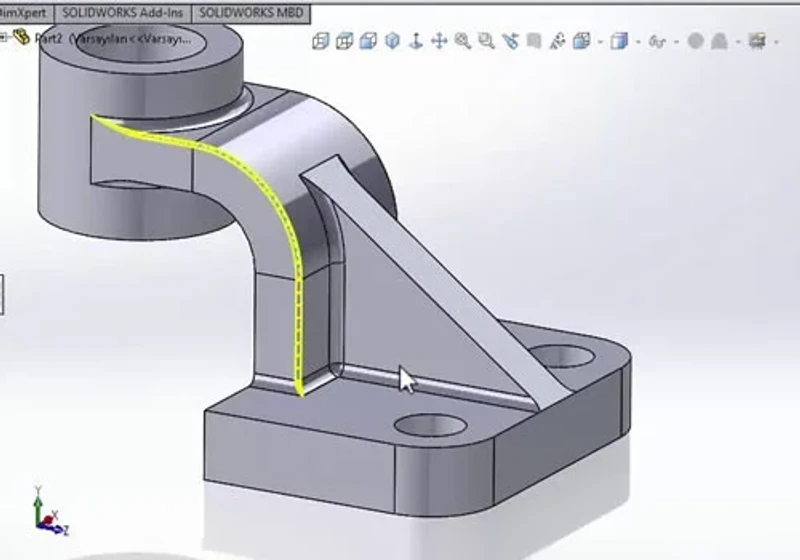Activate the Pan tool
Viewport: 800px width, 560px height.
click(439, 41)
